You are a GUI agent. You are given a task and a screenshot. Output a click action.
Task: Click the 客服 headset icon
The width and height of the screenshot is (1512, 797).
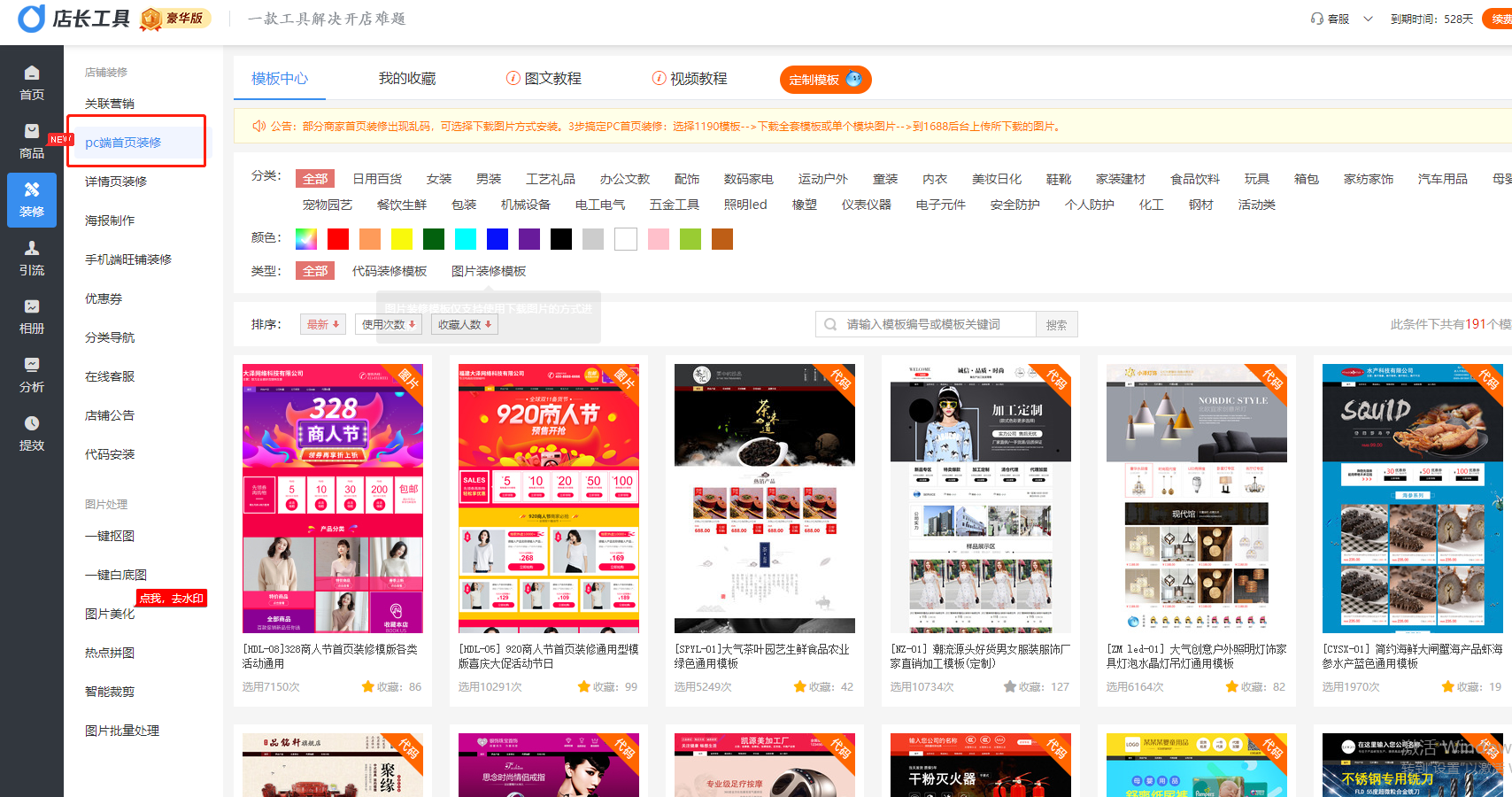1317,19
